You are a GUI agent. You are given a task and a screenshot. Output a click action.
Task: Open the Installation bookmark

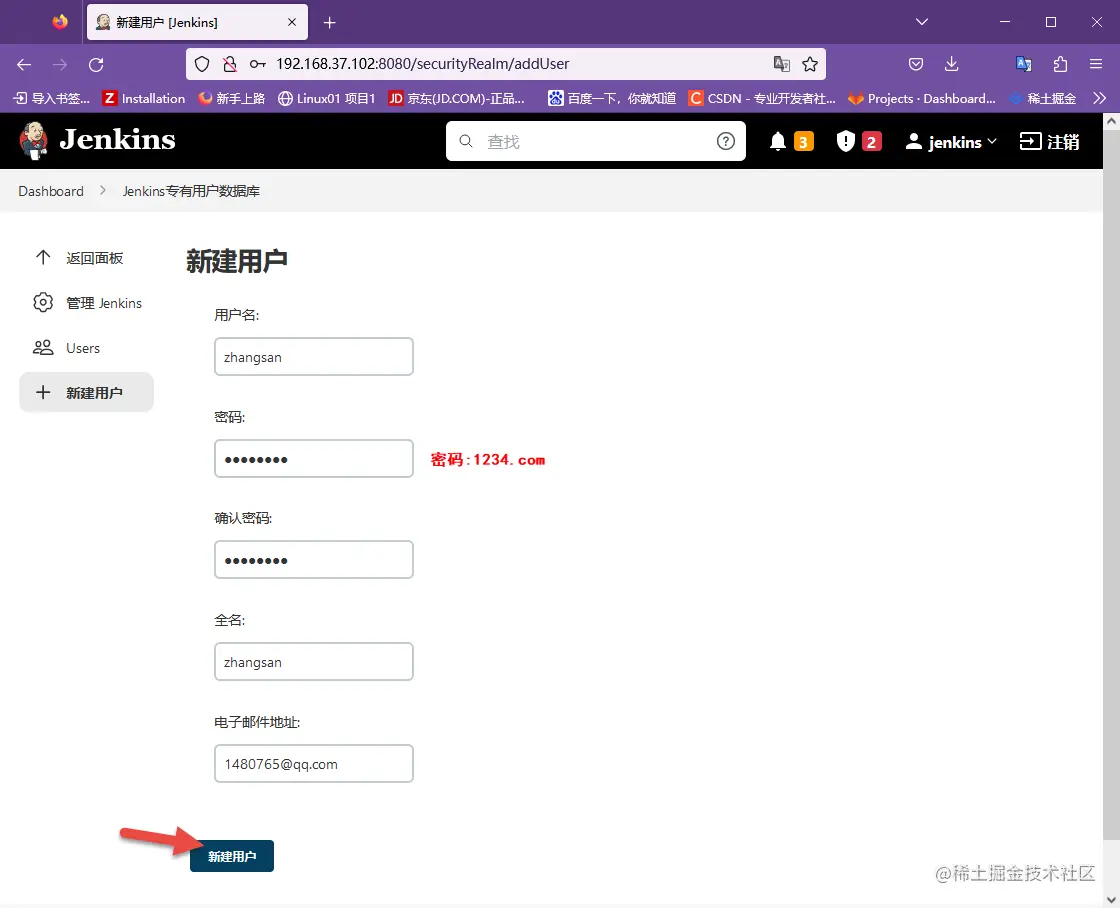144,99
